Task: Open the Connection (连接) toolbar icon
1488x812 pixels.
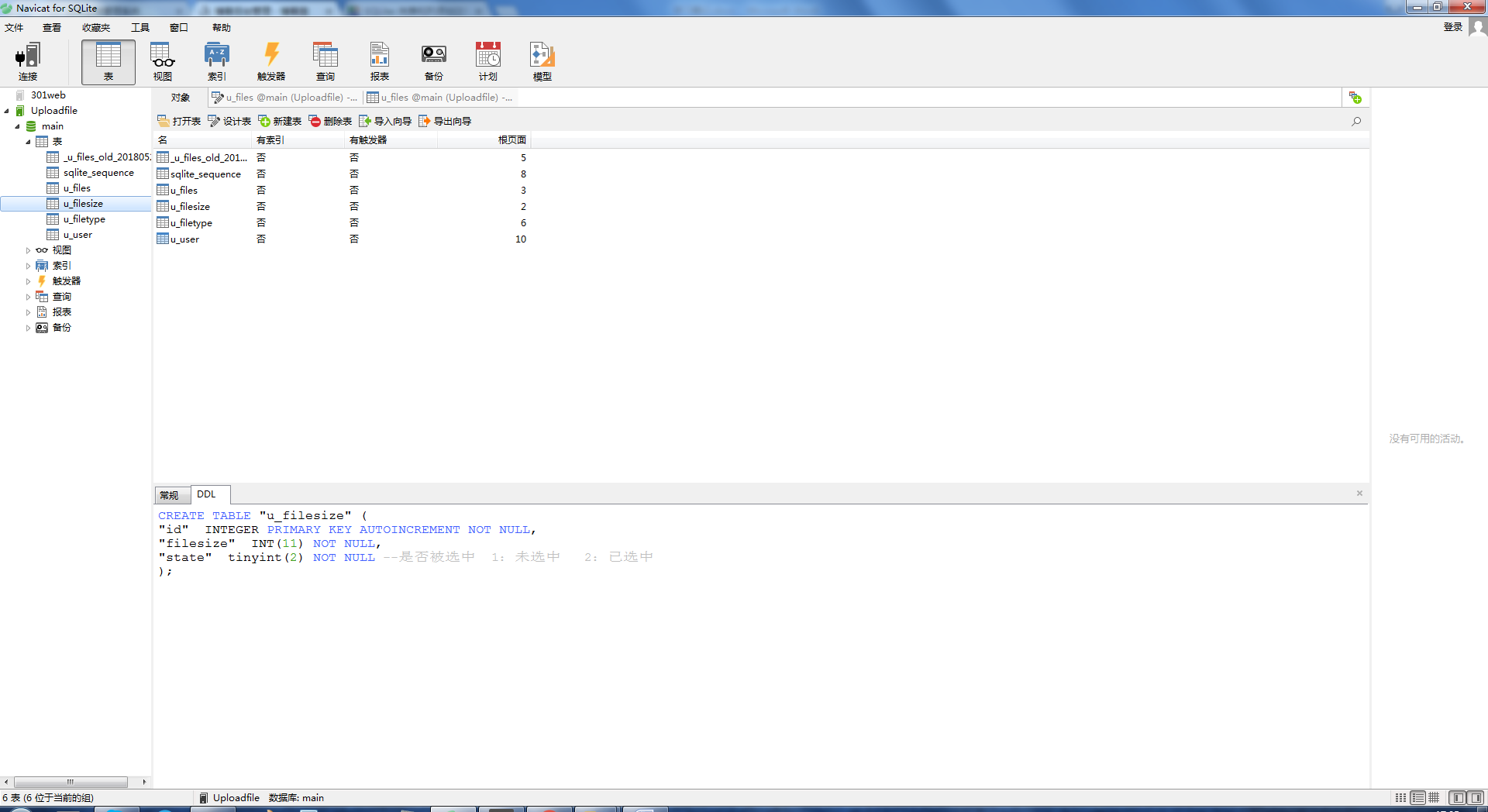Action: click(28, 62)
